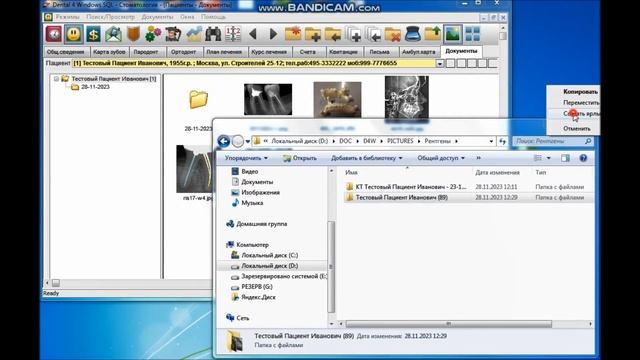The height and width of the screenshot is (360, 640).
Task: Open the chart statistics toolbar icon
Action: click(x=193, y=34)
